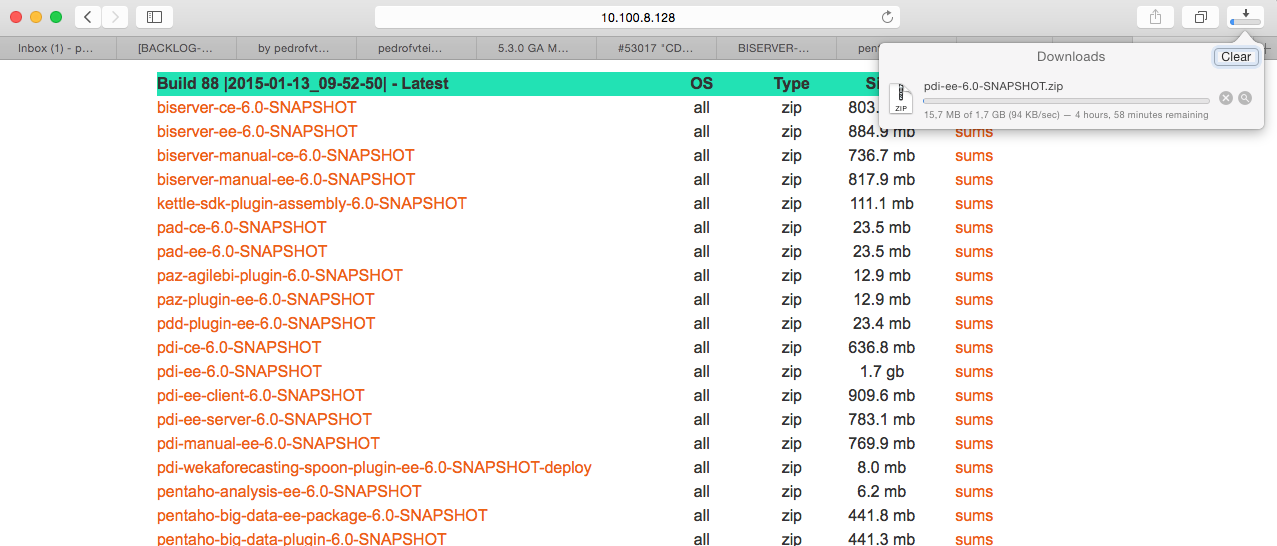Open biserver-manual-ee-6.0-SNAPSHOT link
1277x546 pixels.
286,179
